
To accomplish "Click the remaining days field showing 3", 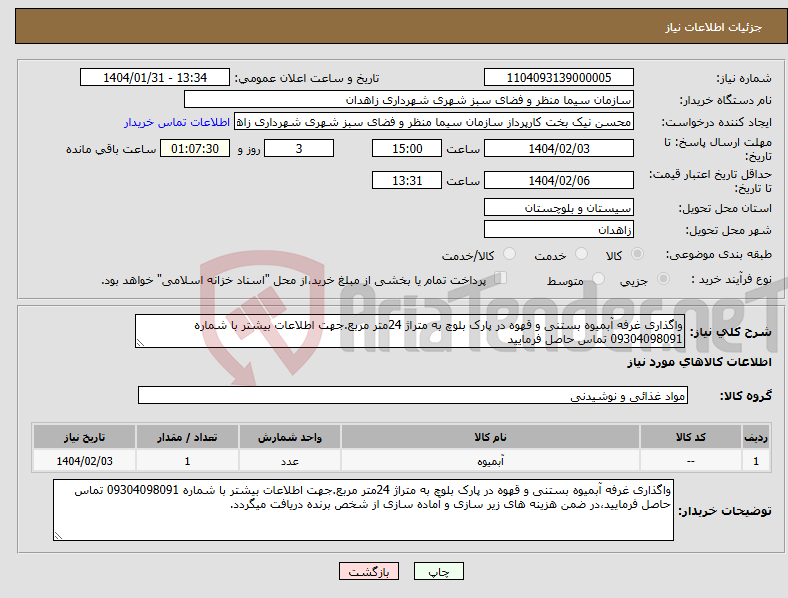I will 299,149.
